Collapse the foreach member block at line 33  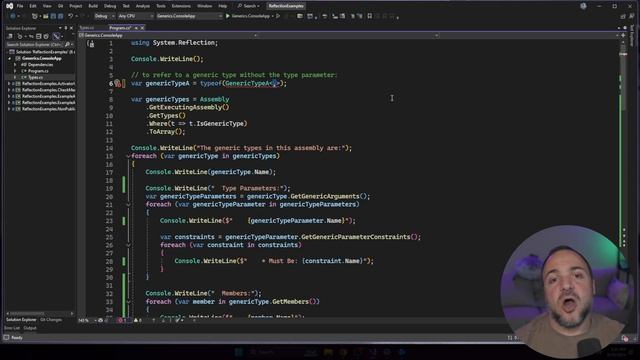[128, 302]
